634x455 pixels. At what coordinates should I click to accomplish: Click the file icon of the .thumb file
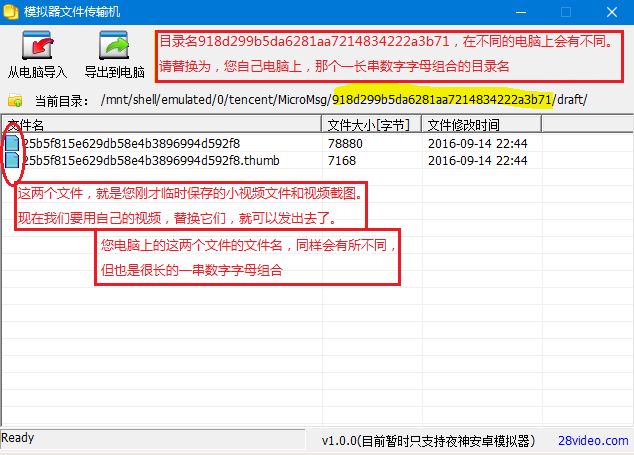[x=12, y=160]
